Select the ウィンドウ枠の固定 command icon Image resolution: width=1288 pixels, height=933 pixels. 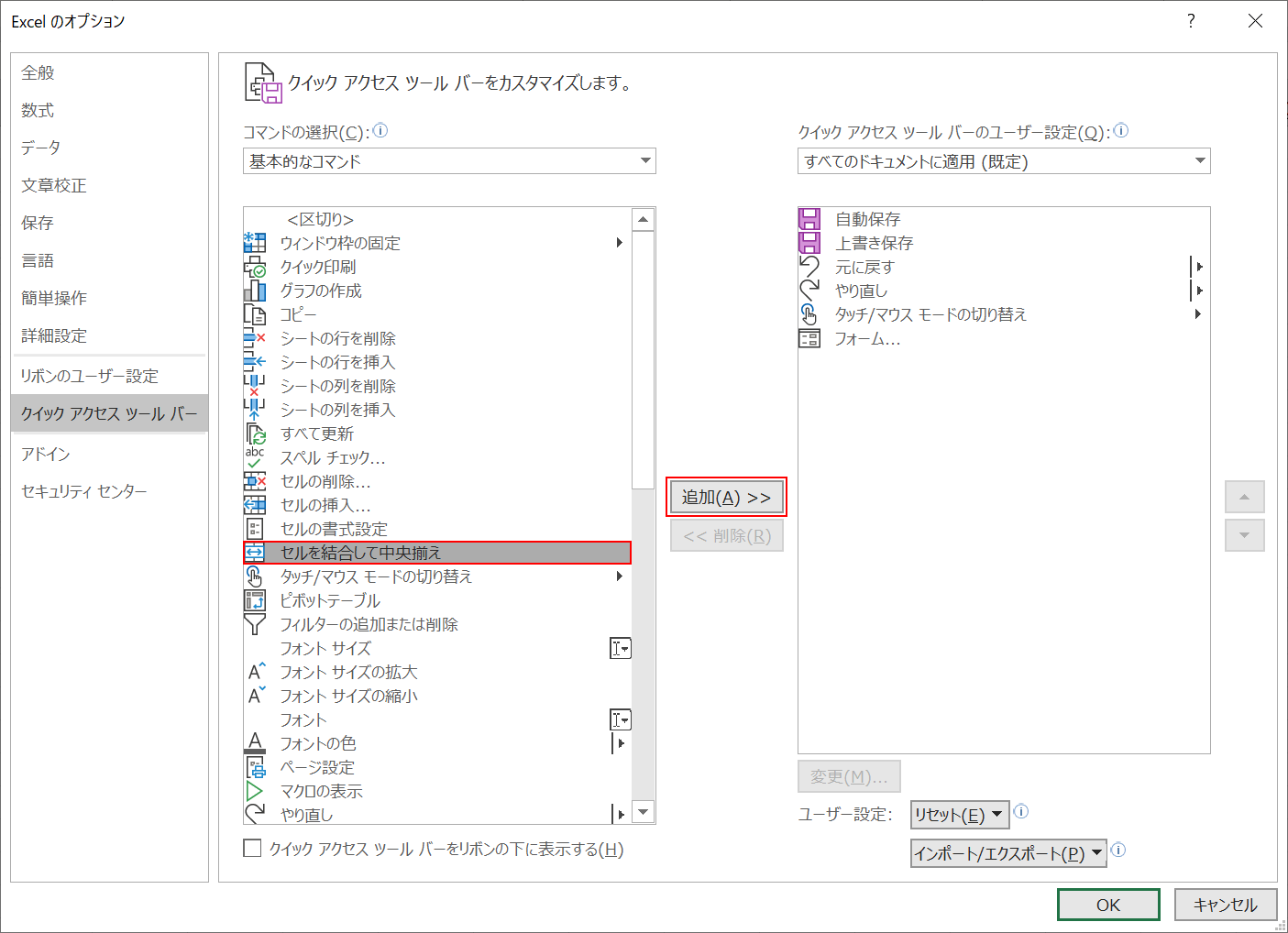click(255, 242)
